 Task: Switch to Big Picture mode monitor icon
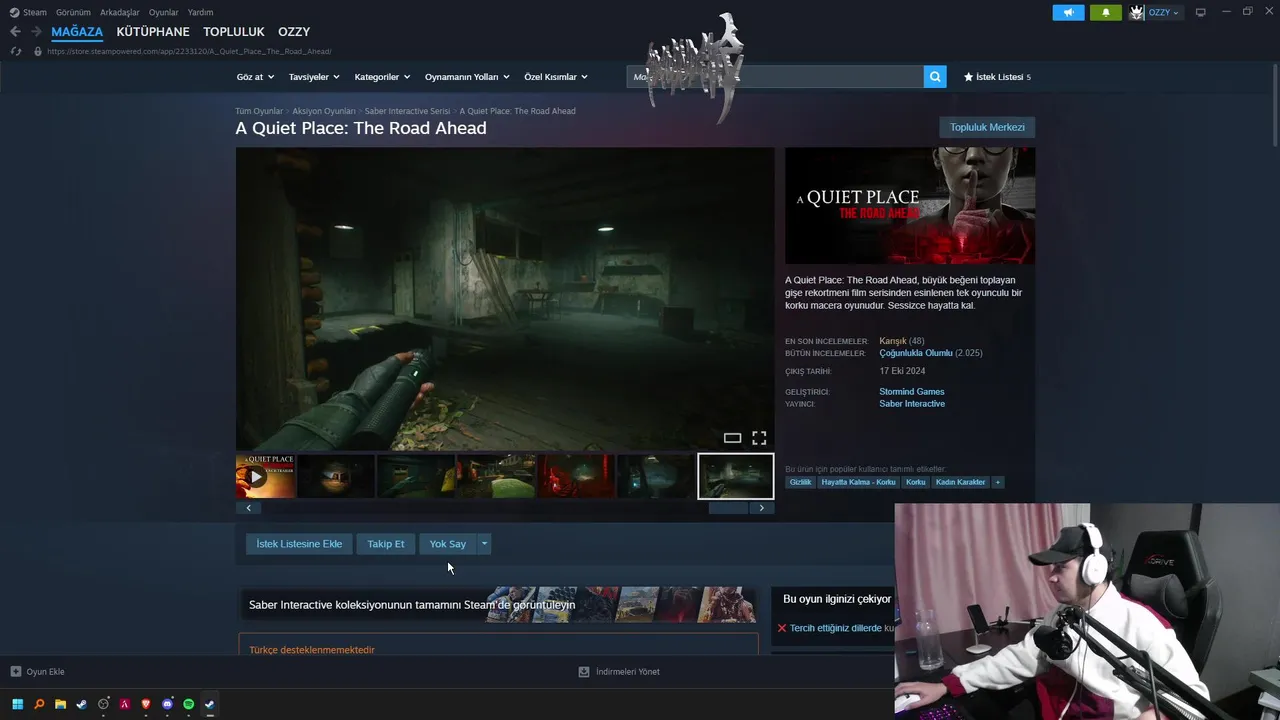(x=1201, y=13)
